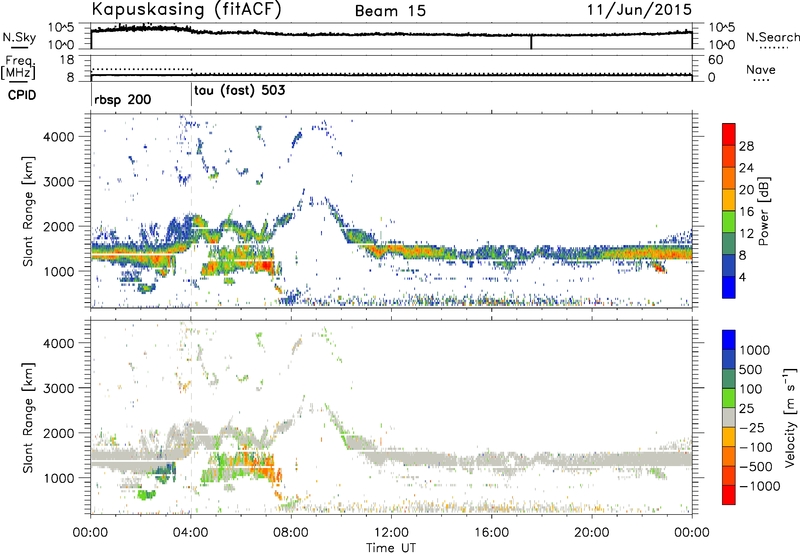The width and height of the screenshot is (800, 554).
Task: Click the '4000' tick of the power panel
Action: click(59, 137)
